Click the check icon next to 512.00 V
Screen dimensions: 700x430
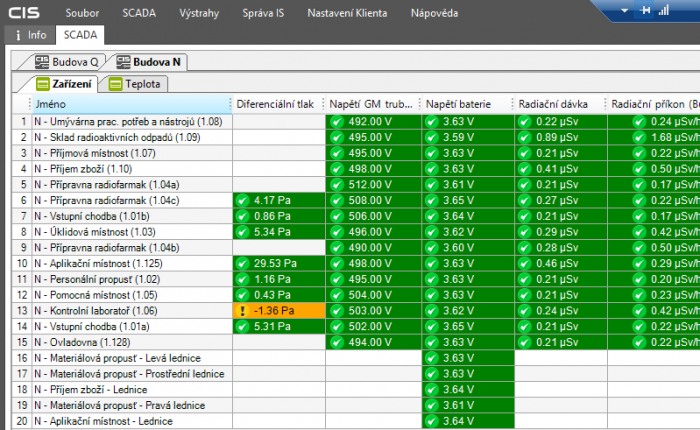coord(337,185)
